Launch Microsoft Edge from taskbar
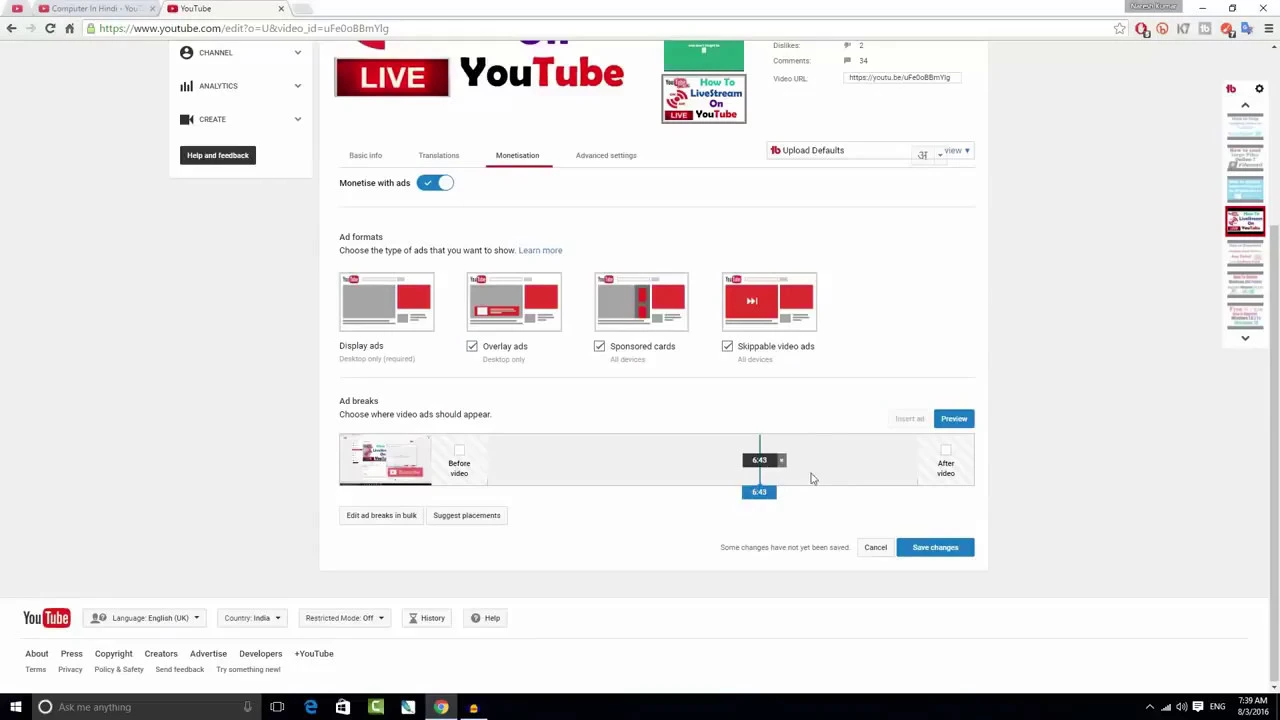Viewport: 1280px width, 720px height. [x=311, y=707]
